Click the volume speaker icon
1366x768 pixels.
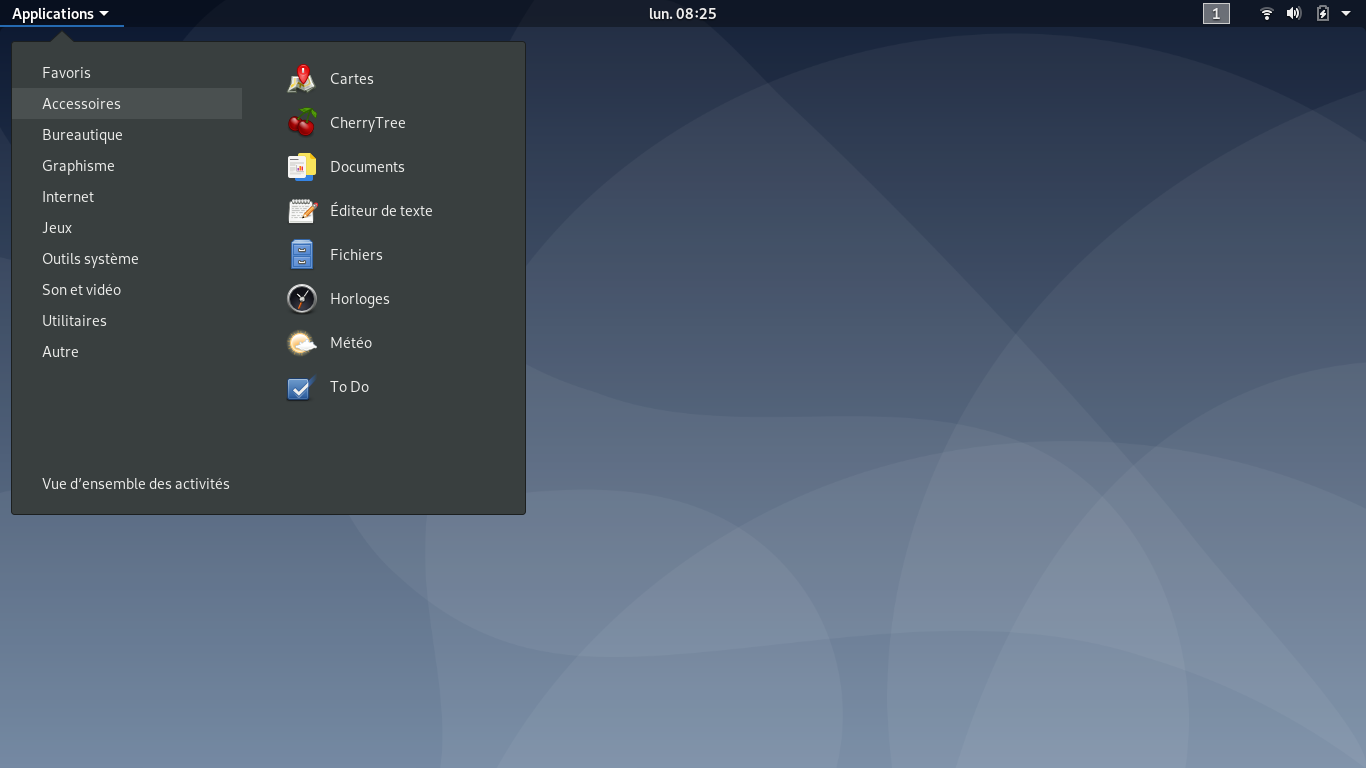click(x=1294, y=13)
